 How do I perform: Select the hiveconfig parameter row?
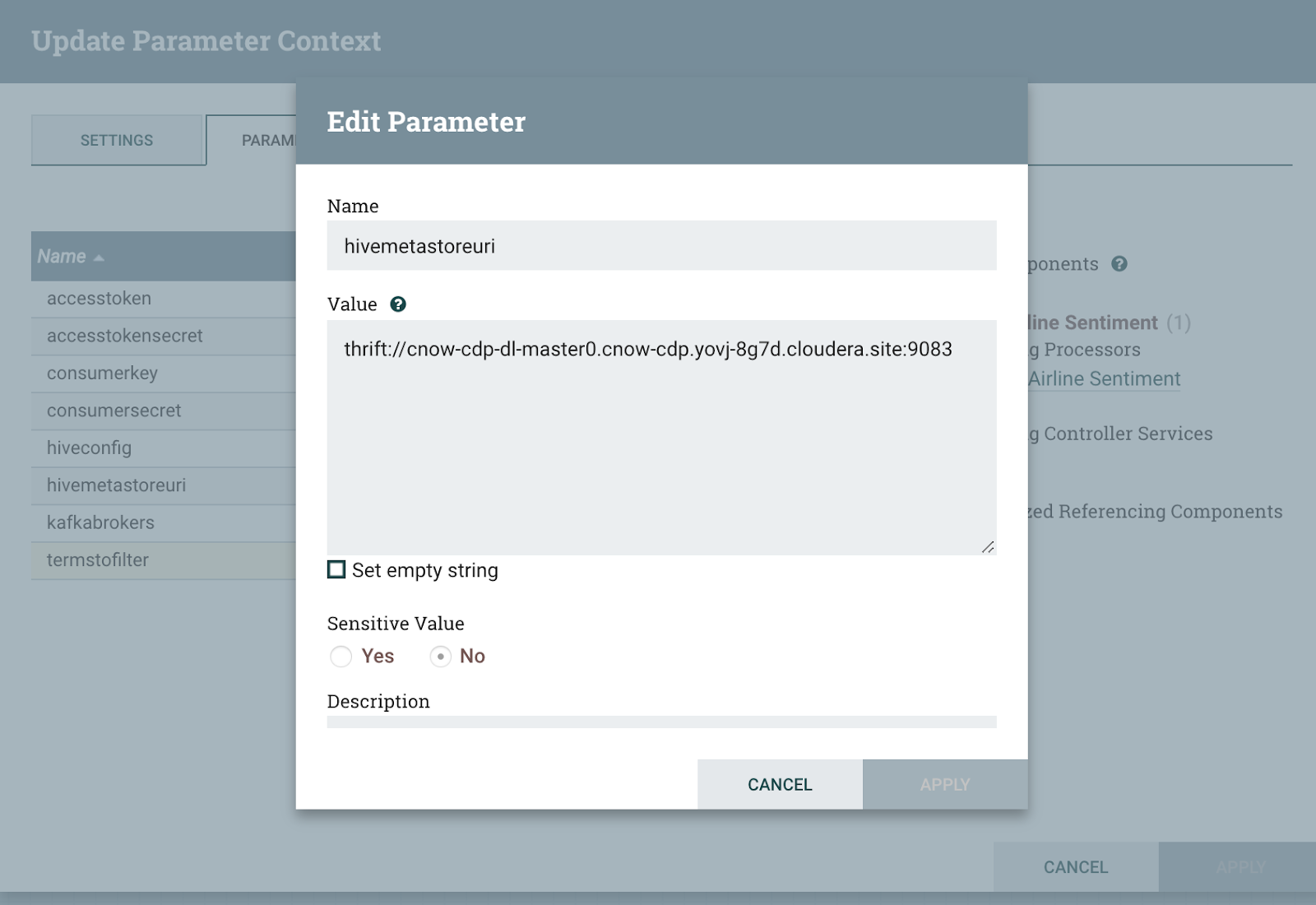point(89,448)
